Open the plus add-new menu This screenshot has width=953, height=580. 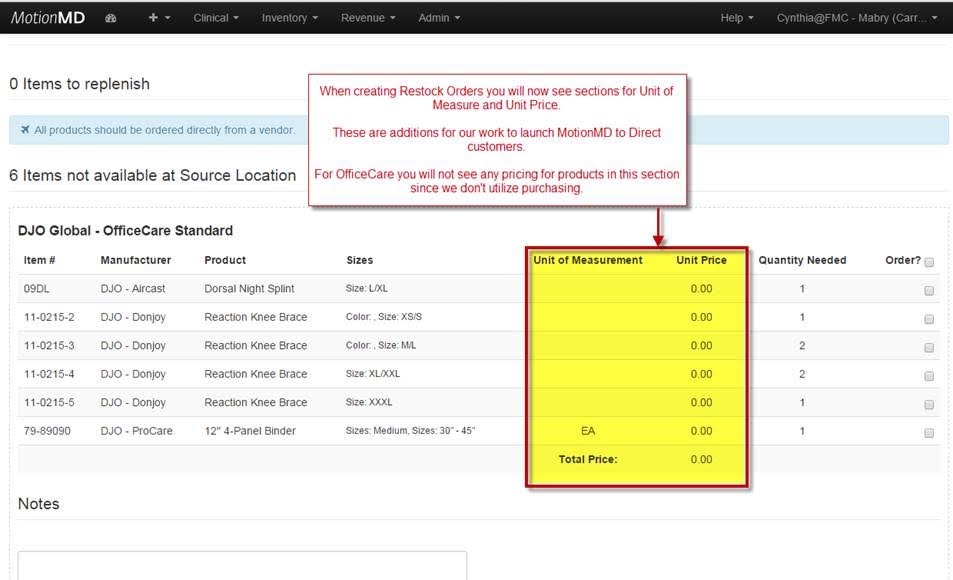(159, 18)
